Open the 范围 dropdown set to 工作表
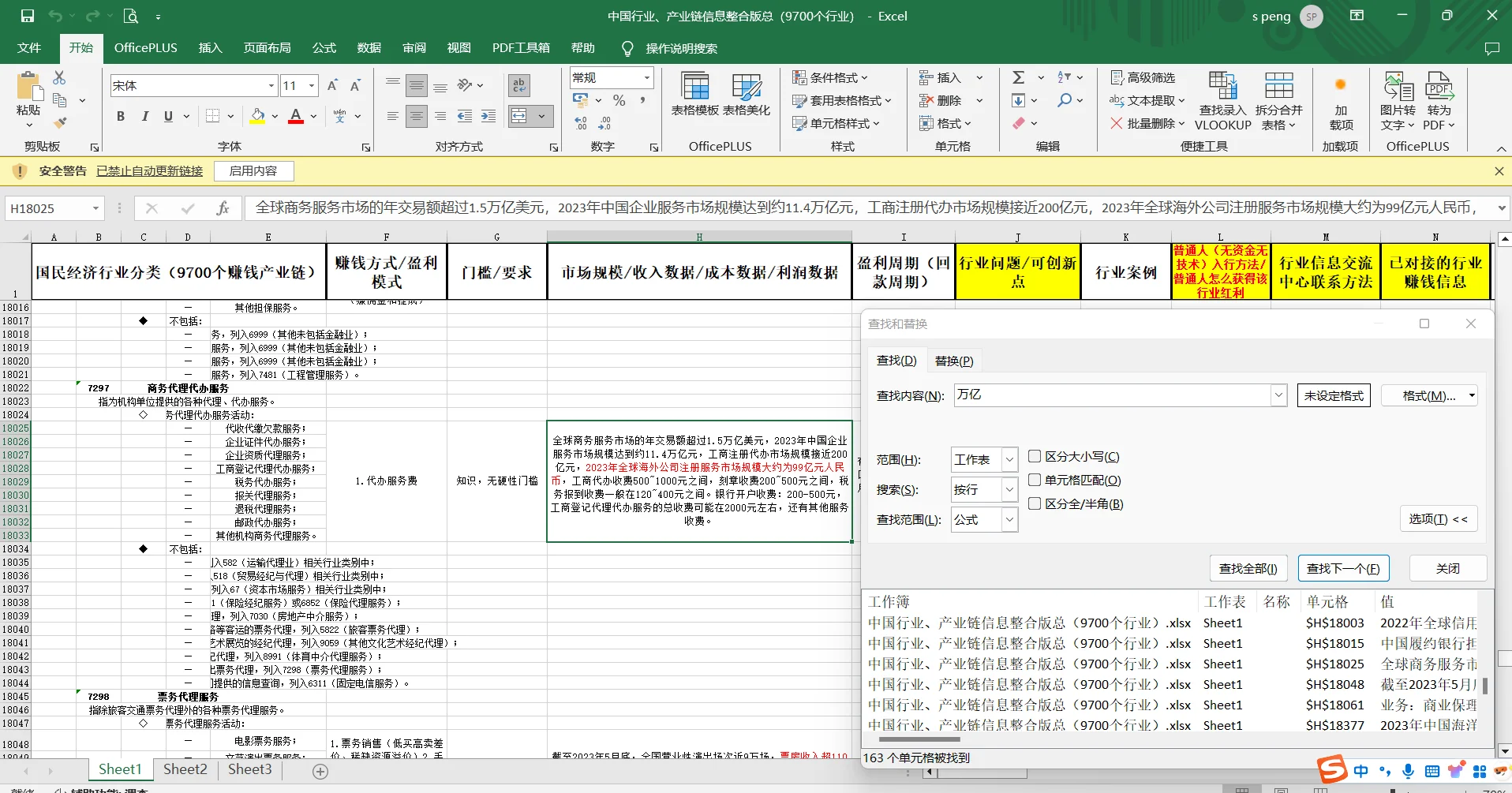Viewport: 1512px width, 793px height. [x=1009, y=459]
